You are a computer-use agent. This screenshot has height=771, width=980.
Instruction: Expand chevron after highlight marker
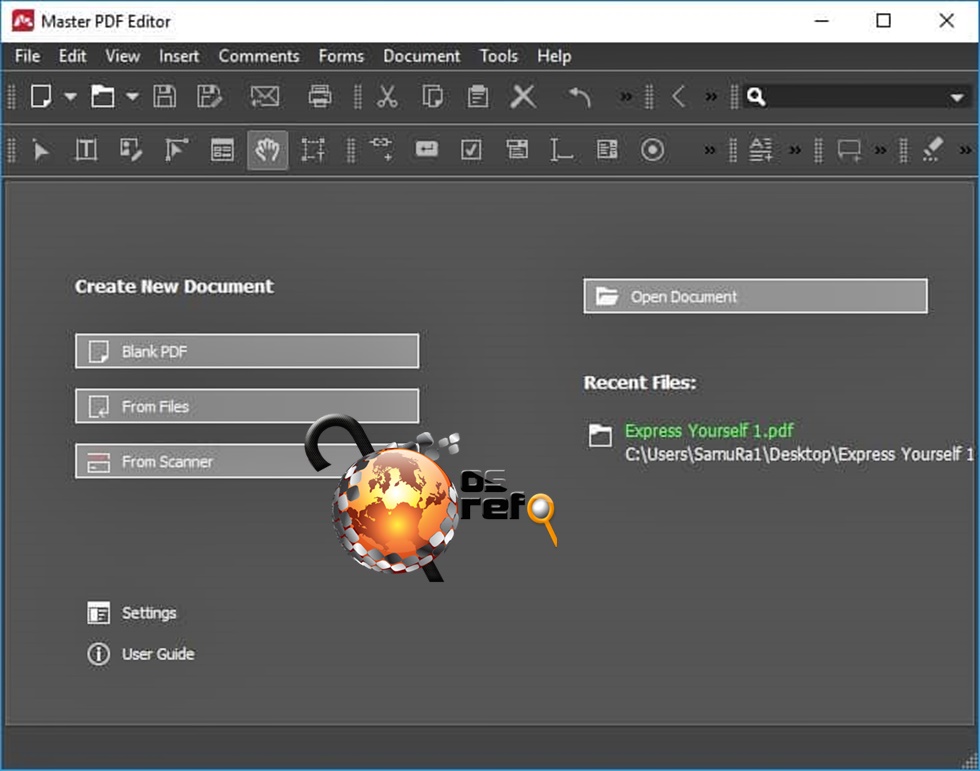(966, 151)
